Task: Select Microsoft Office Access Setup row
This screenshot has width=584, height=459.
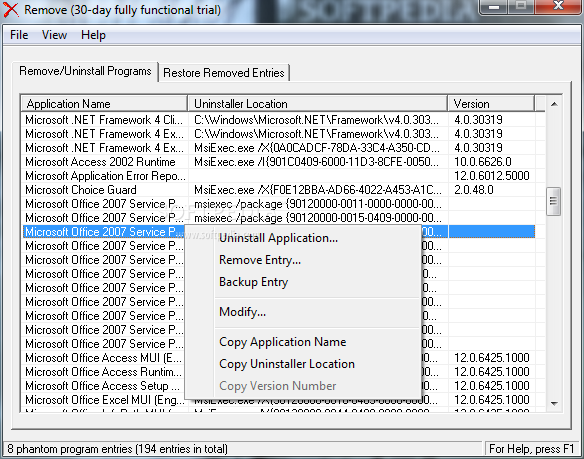Action: [x=102, y=386]
